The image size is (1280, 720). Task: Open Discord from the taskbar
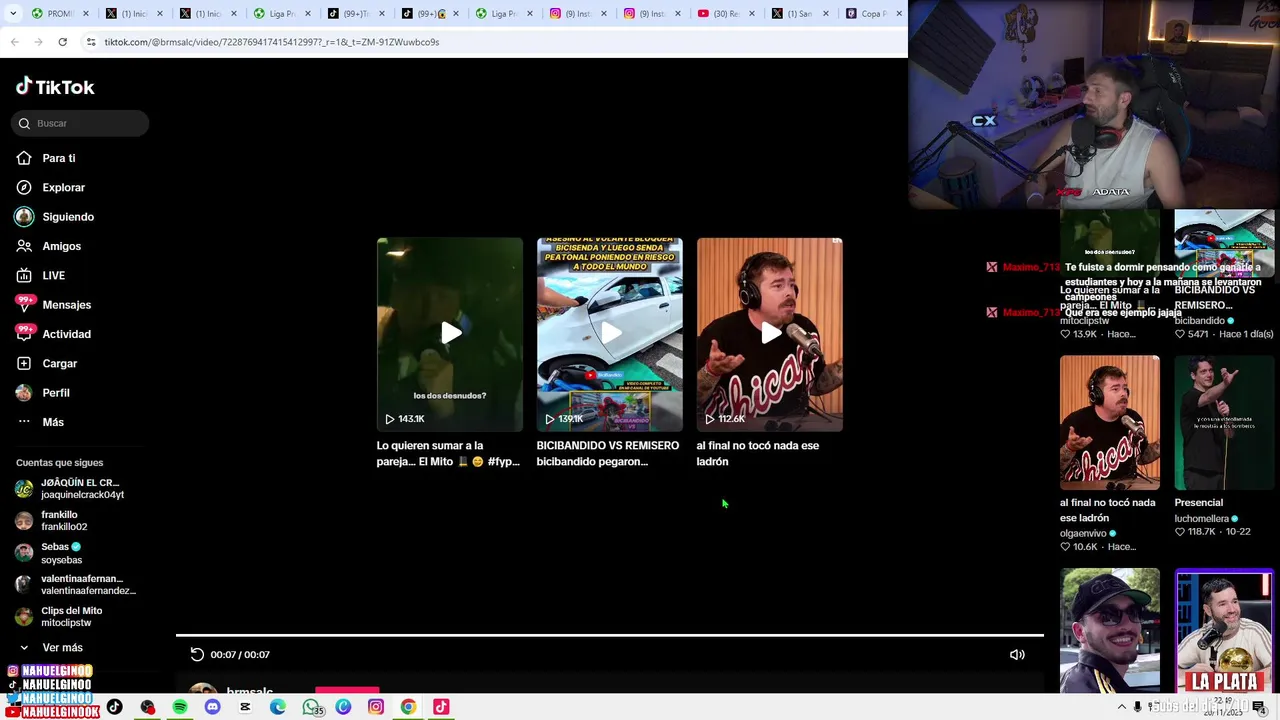(x=212, y=707)
